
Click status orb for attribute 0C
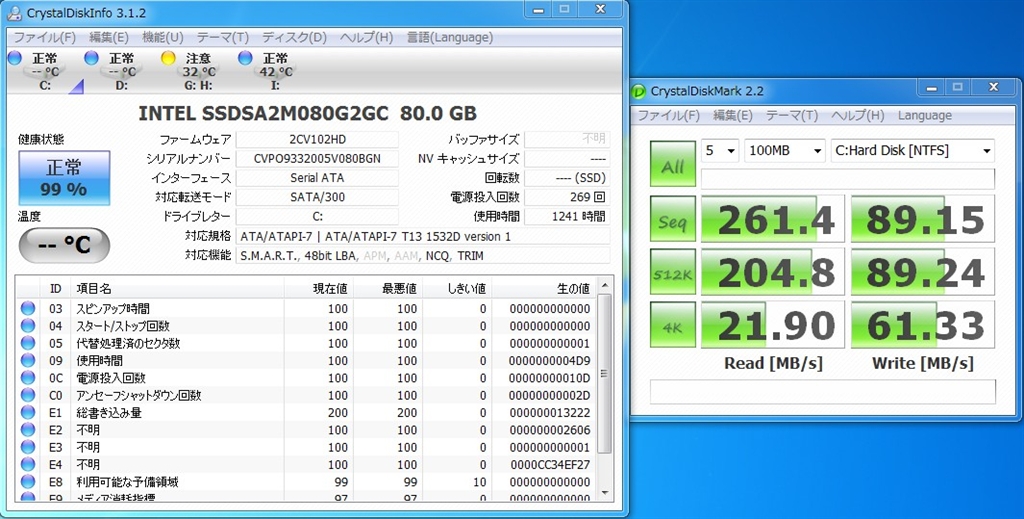tap(27, 377)
